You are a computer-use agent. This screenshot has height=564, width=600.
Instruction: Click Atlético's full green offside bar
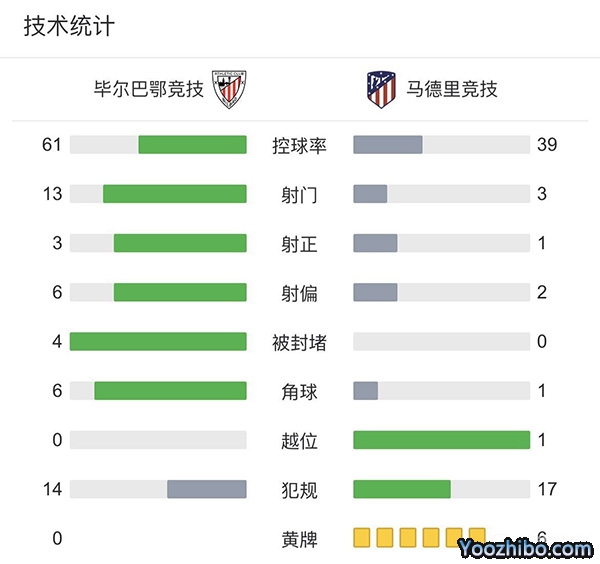coord(441,440)
